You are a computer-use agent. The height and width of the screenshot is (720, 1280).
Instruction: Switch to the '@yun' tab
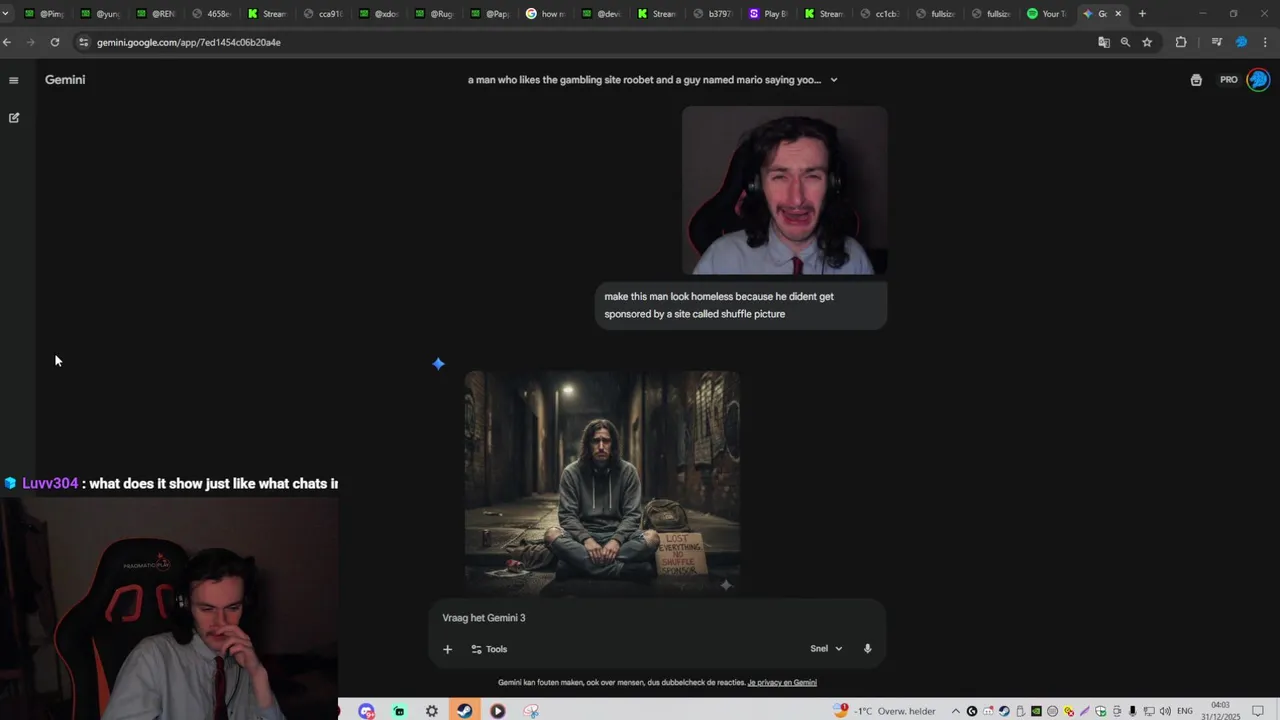100,14
